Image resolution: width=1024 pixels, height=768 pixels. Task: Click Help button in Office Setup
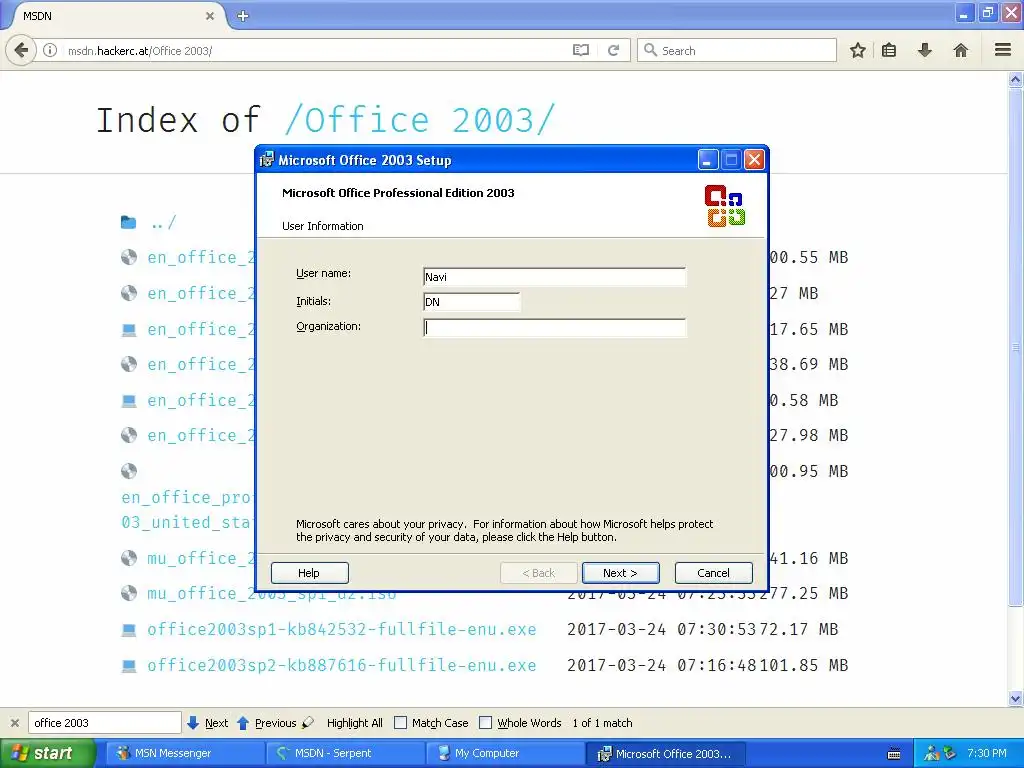pos(310,573)
